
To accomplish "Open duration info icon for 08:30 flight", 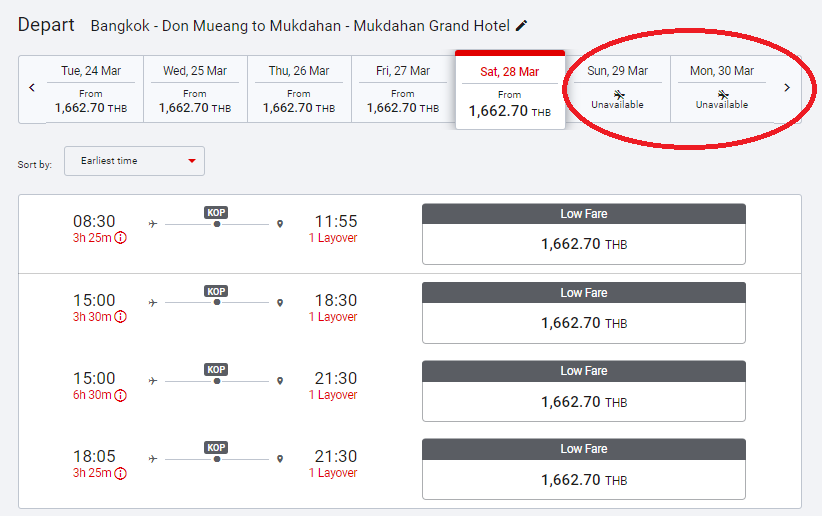I will click(121, 238).
